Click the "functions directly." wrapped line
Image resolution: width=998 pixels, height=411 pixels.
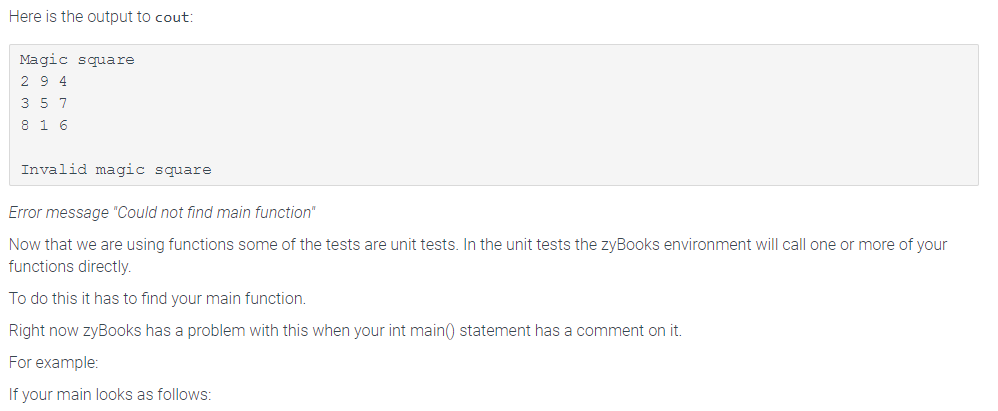point(69,267)
